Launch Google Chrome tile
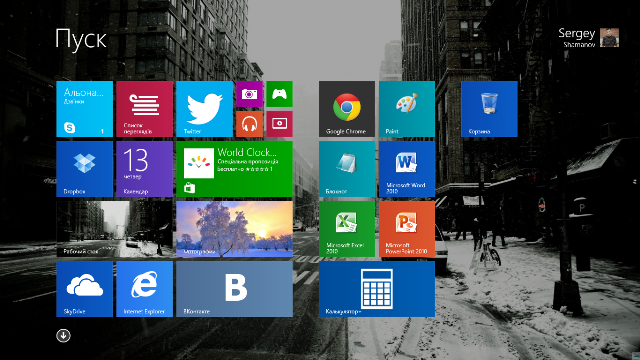640x360 pixels. [x=347, y=109]
